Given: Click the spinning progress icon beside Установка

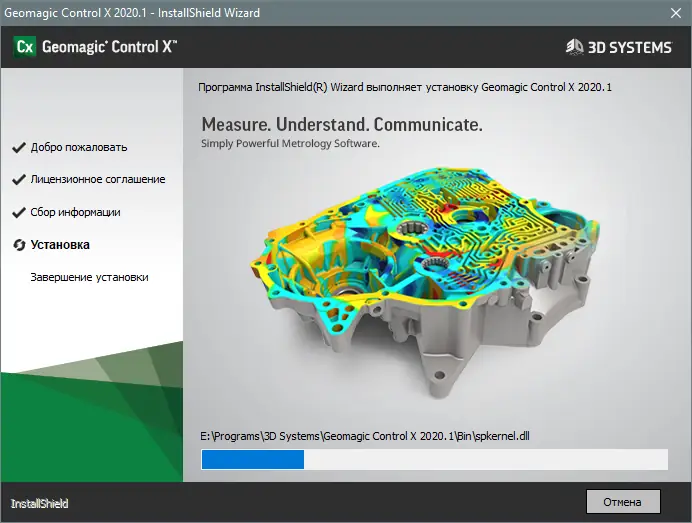Looking at the screenshot, I should click(x=19, y=245).
